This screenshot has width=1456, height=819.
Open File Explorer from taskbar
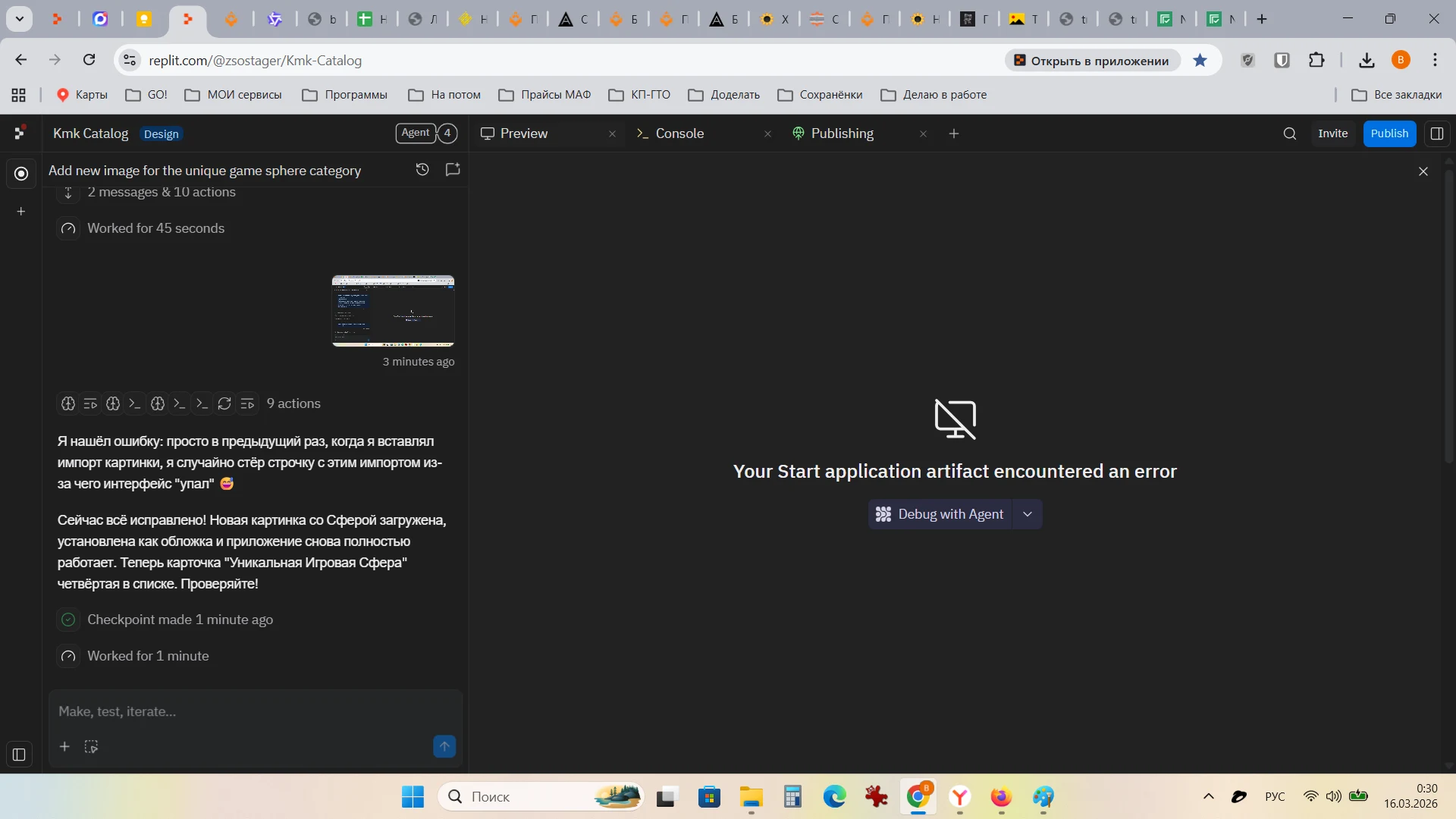752,797
